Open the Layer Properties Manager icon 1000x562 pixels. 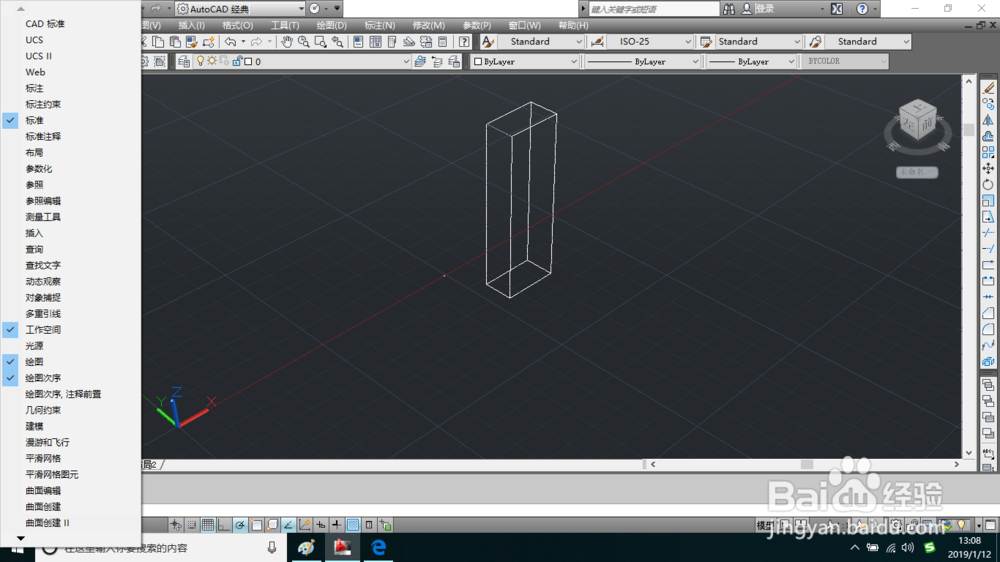[184, 61]
